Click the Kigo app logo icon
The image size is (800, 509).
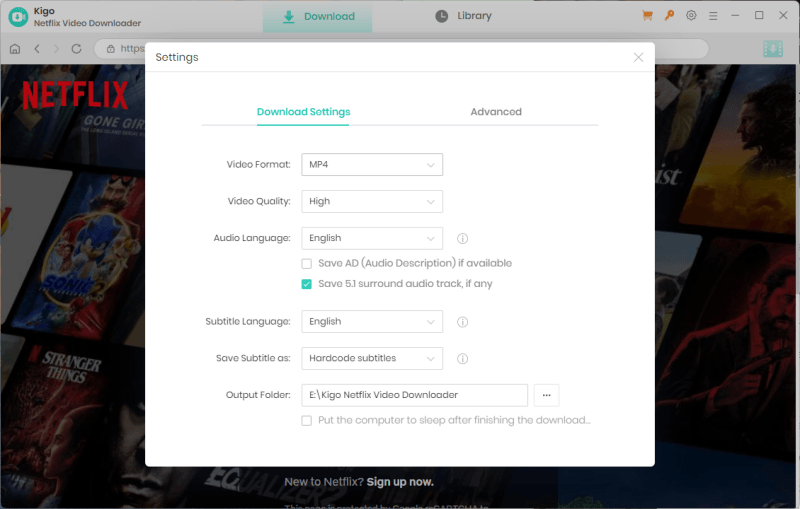18,16
